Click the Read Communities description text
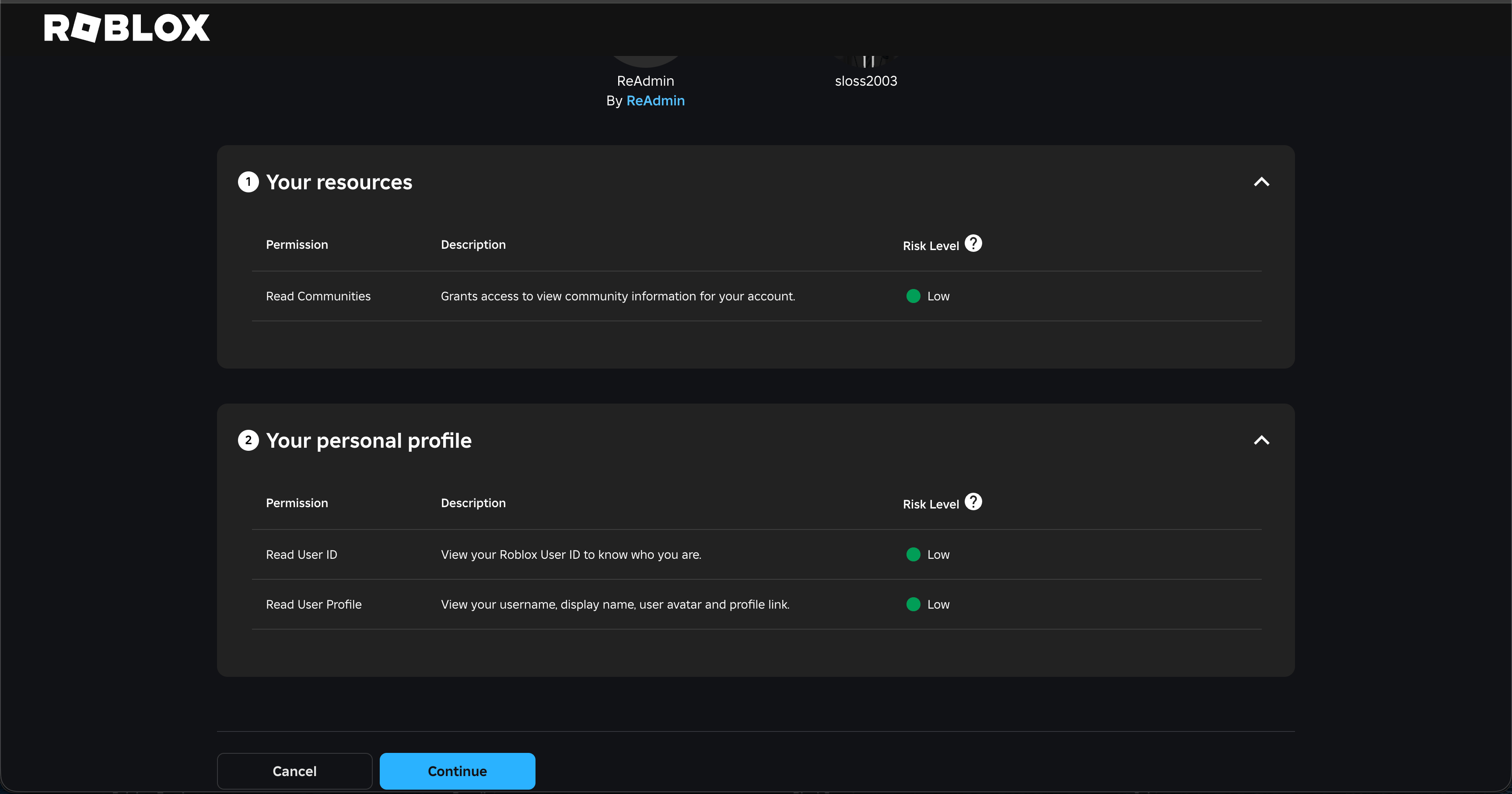The image size is (1512, 794). (618, 296)
